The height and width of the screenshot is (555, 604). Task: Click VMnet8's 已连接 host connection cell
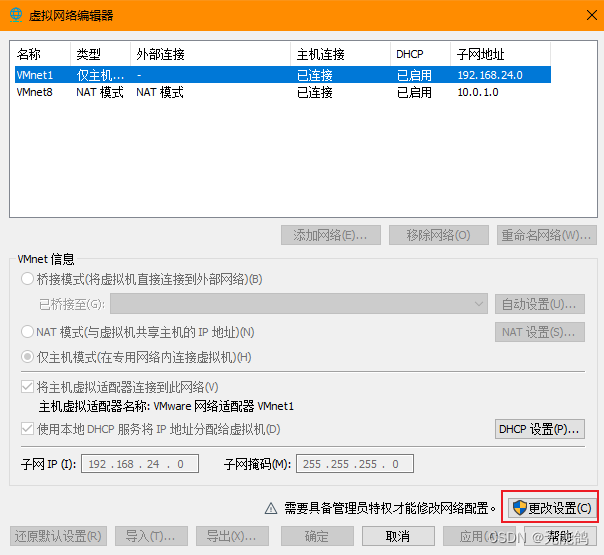(315, 92)
